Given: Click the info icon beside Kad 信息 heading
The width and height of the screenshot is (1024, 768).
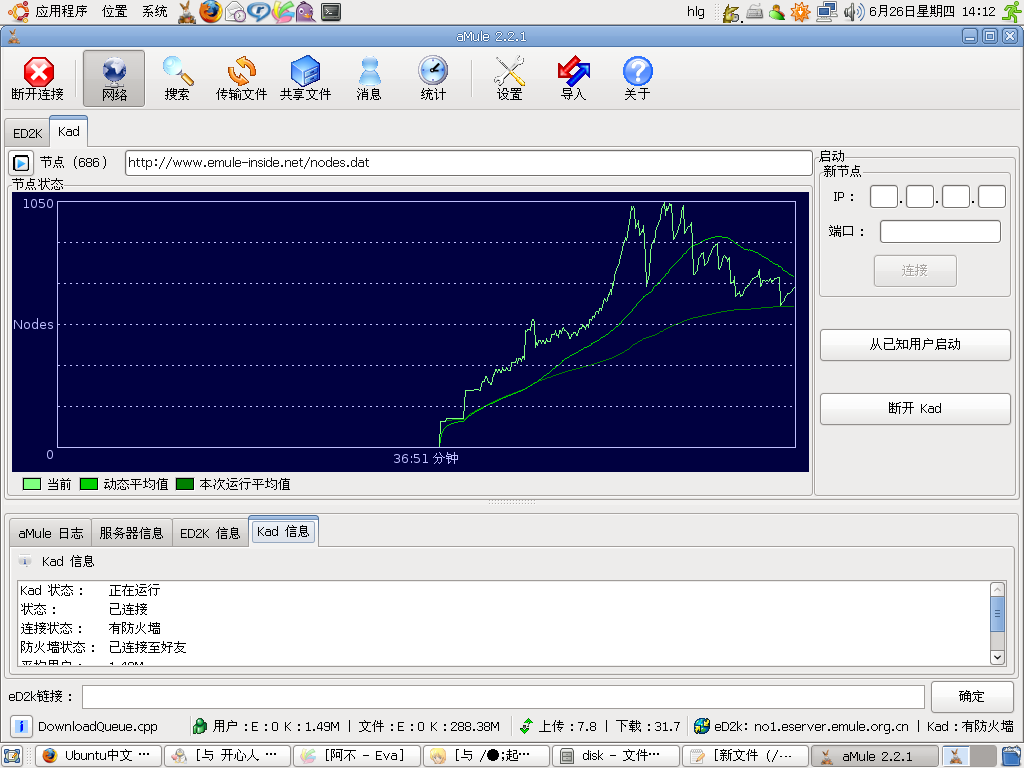Looking at the screenshot, I should pos(25,561).
